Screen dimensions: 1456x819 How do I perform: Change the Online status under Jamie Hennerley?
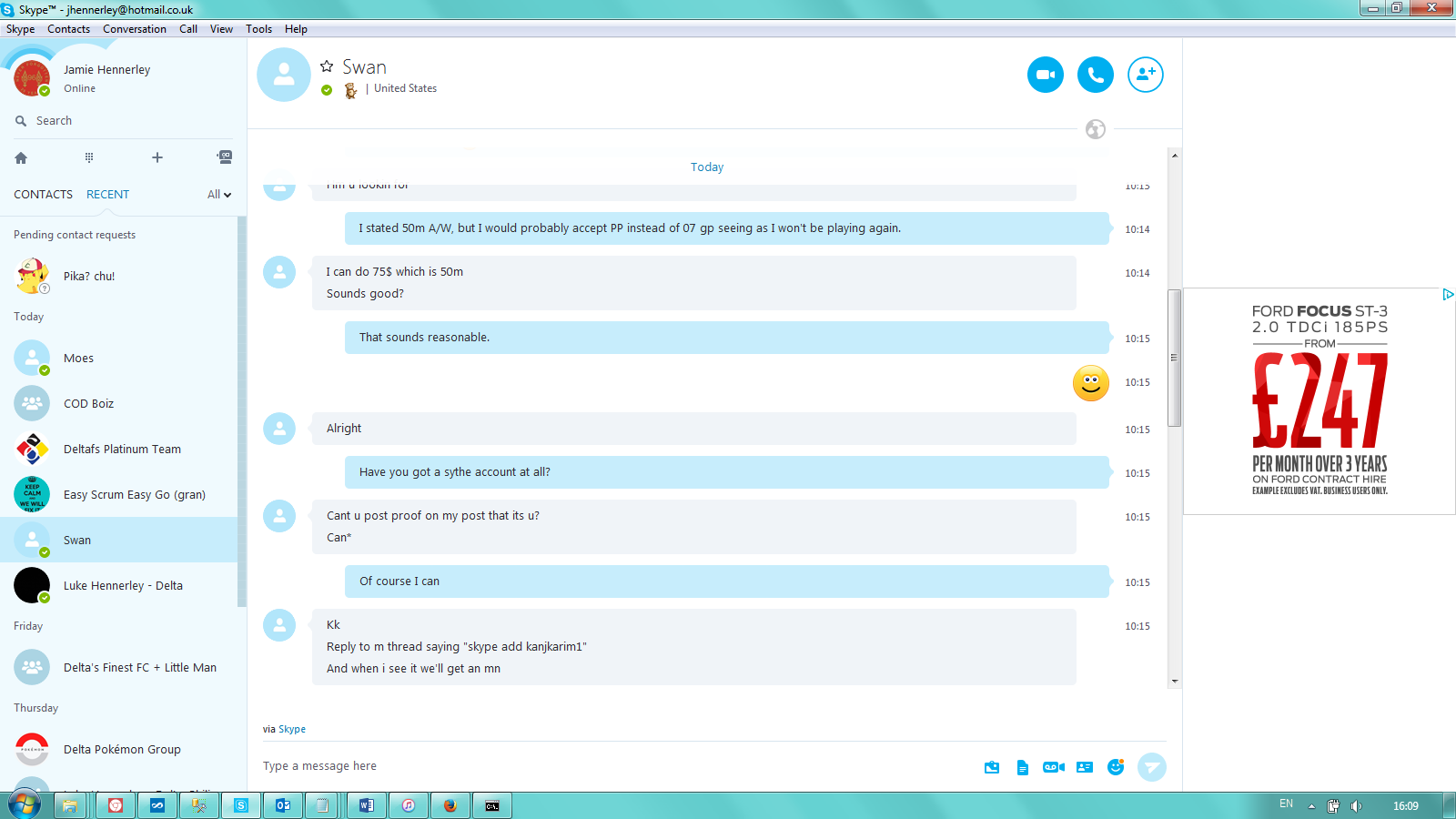[79, 88]
